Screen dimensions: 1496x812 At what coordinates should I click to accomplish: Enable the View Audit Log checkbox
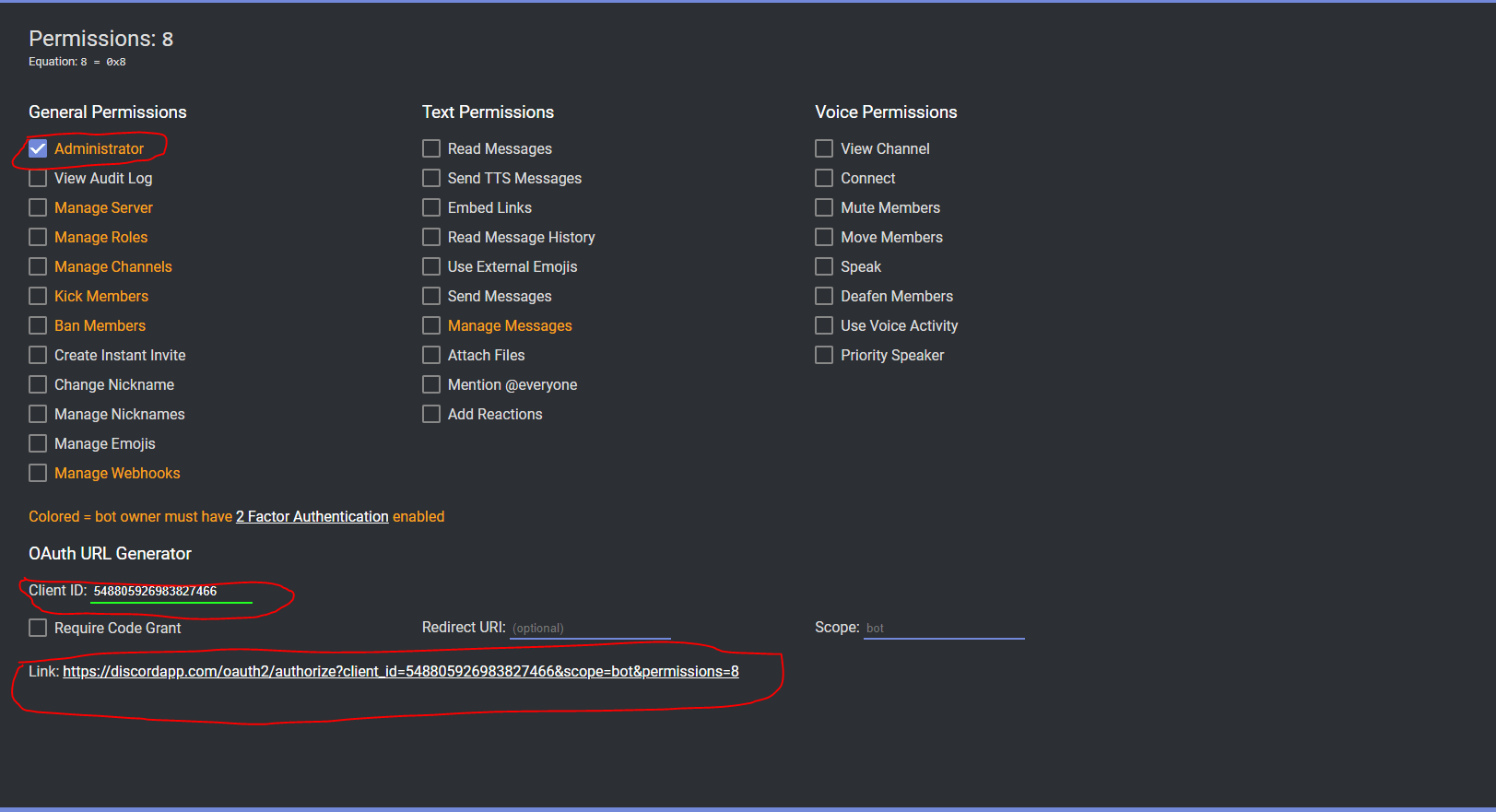[38, 178]
